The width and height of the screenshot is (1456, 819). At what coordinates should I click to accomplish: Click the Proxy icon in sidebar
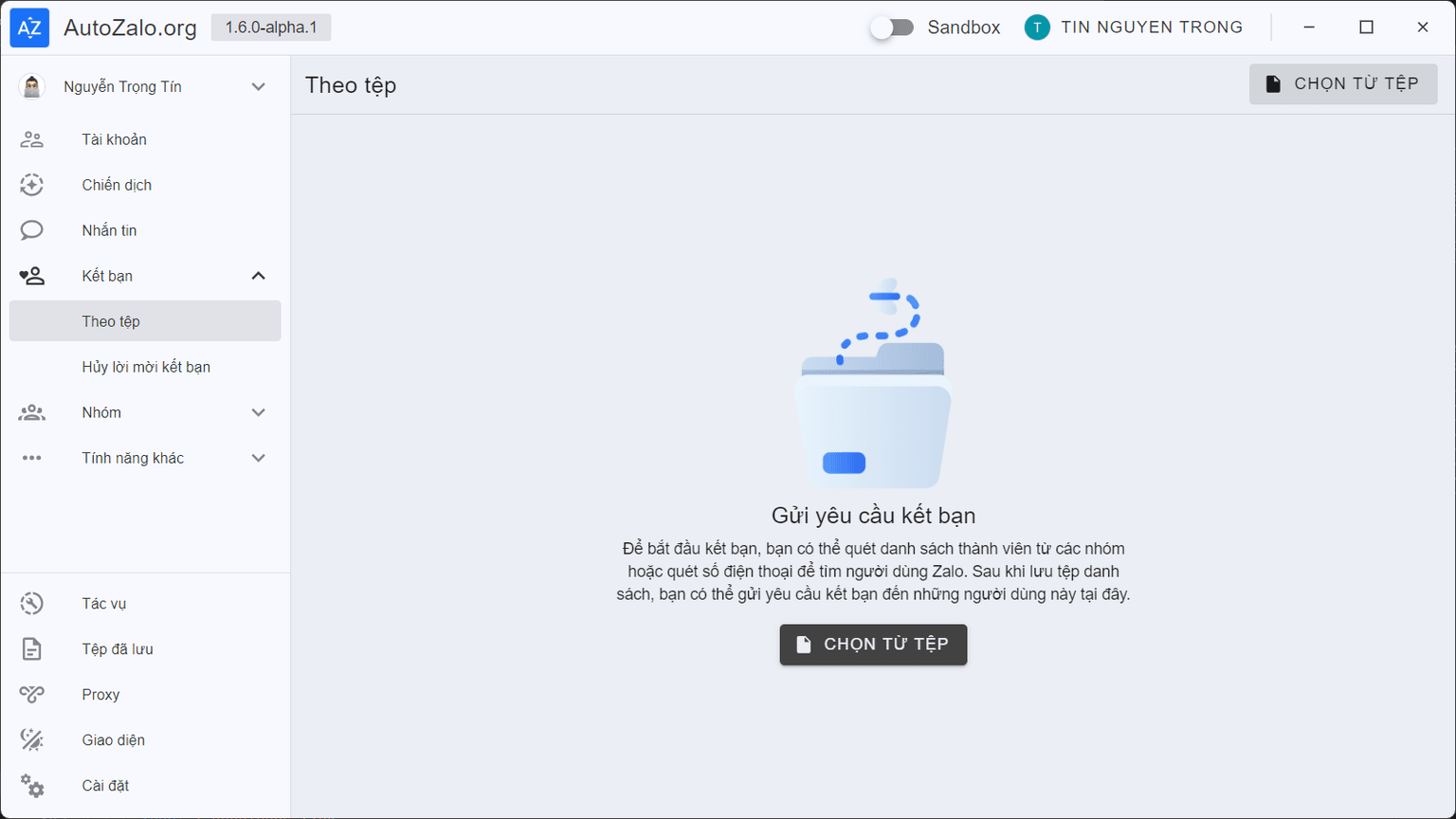click(x=31, y=695)
